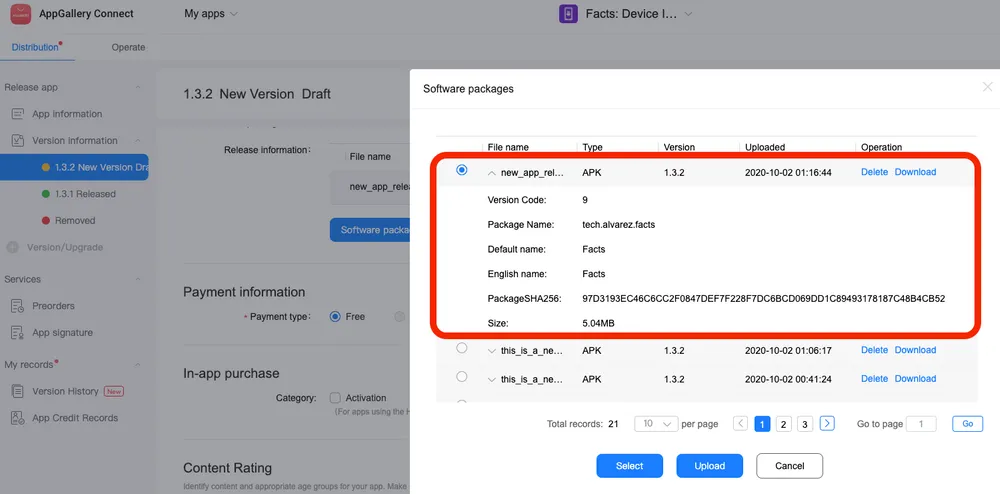Viewport: 1000px width, 494px height.
Task: Collapse the Release app section
Action: pos(137,87)
